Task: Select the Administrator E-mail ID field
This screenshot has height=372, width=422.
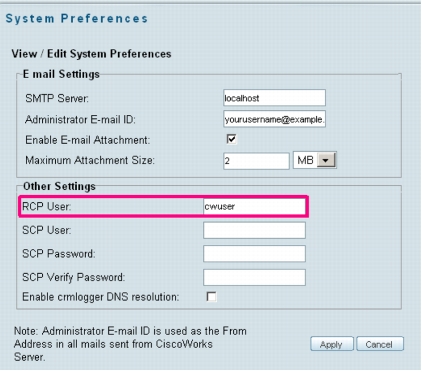Action: [x=274, y=119]
